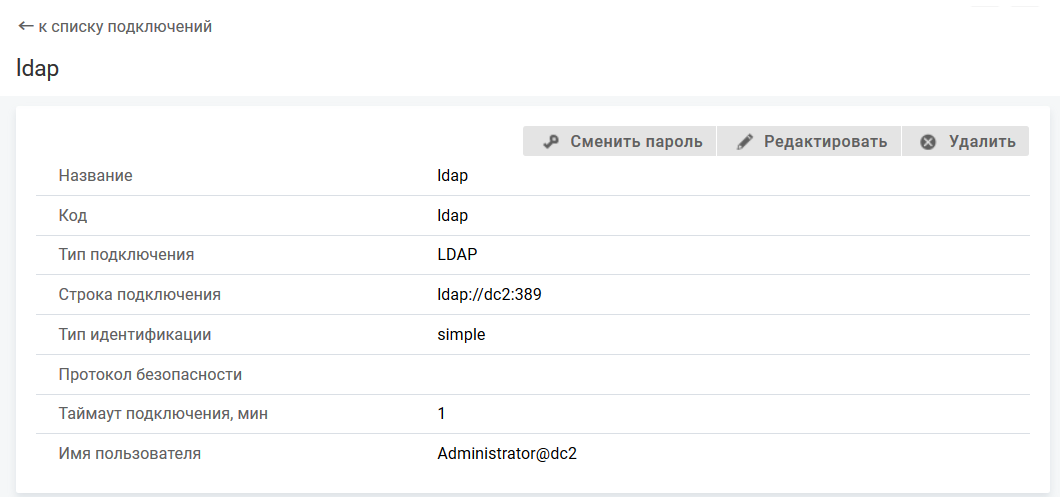Return via the к списку подключений link
This screenshot has width=1060, height=497.
(125, 27)
